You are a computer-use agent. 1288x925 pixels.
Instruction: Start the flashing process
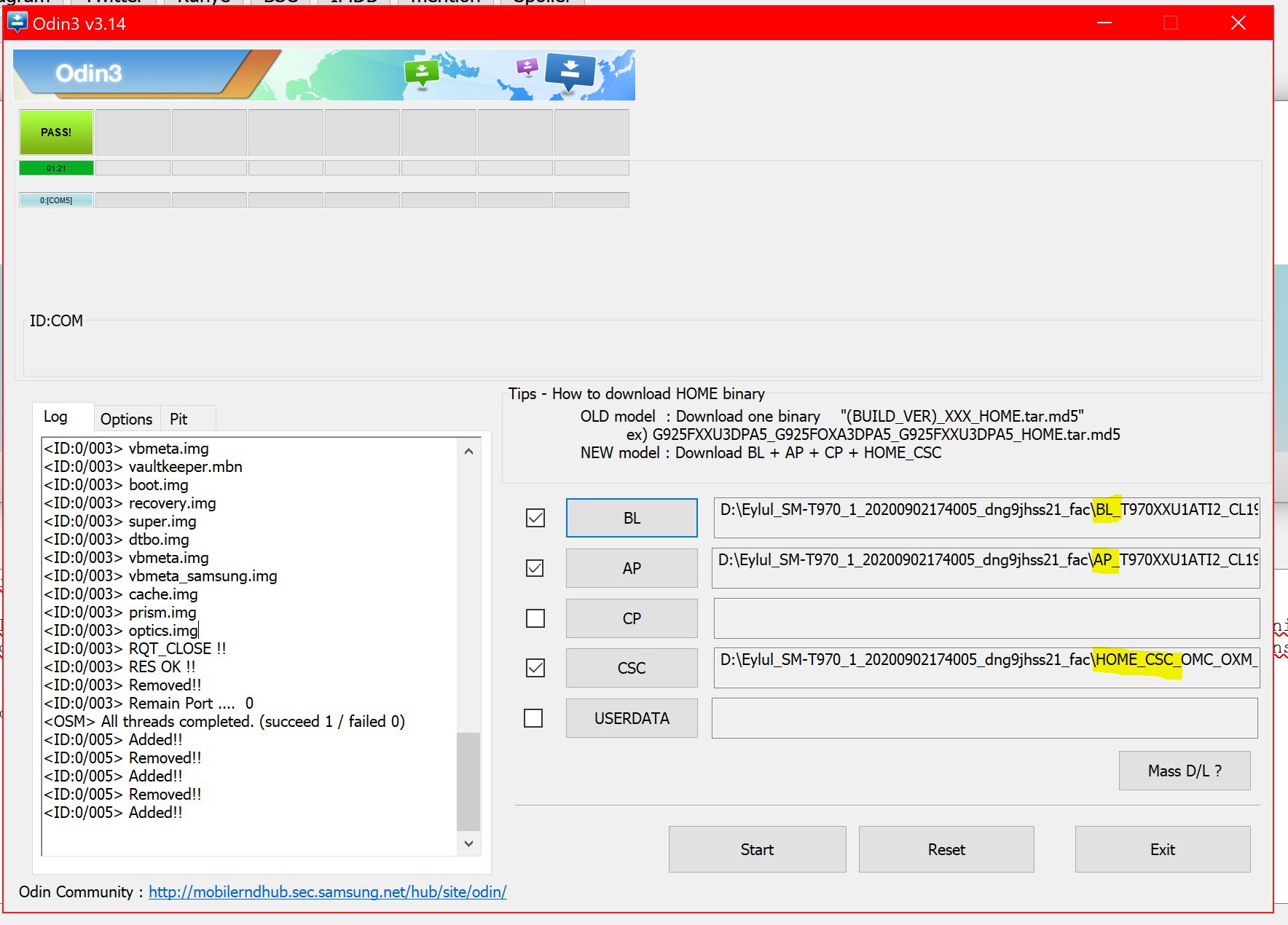[x=758, y=849]
